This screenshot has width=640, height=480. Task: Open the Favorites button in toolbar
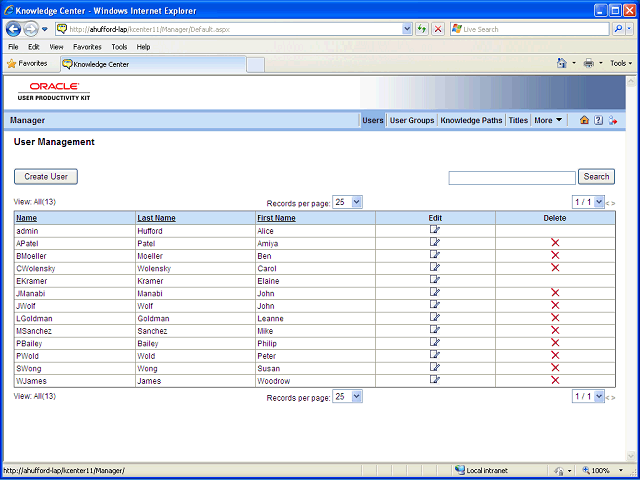[27, 64]
